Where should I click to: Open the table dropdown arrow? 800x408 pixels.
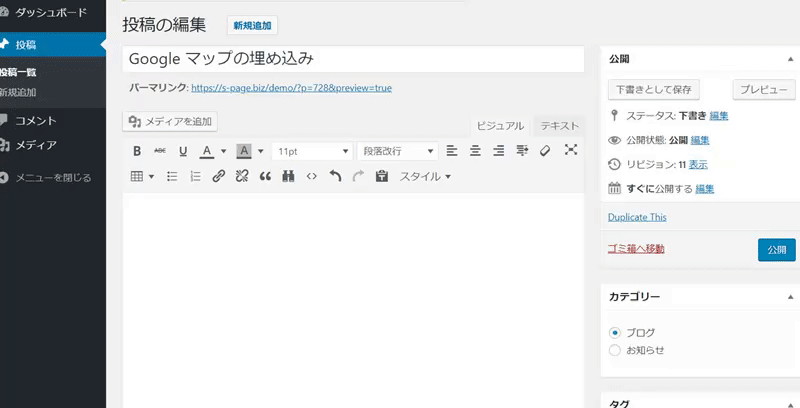coord(151,177)
